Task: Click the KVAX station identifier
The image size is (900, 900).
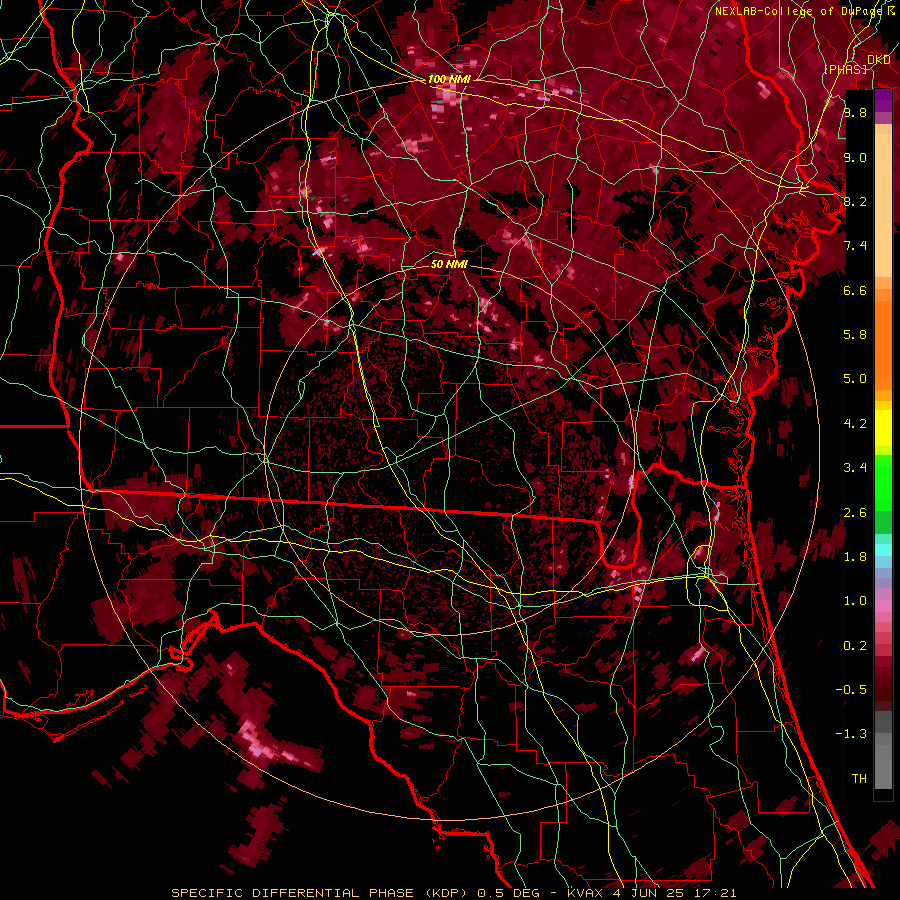Action: [x=583, y=893]
